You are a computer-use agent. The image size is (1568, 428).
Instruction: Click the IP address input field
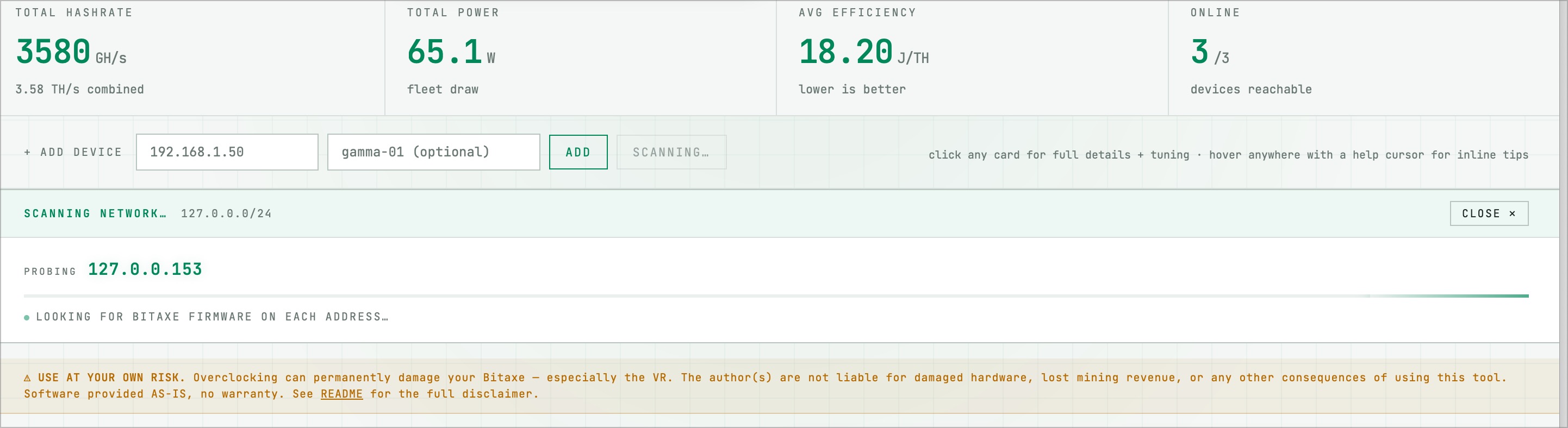(x=227, y=152)
